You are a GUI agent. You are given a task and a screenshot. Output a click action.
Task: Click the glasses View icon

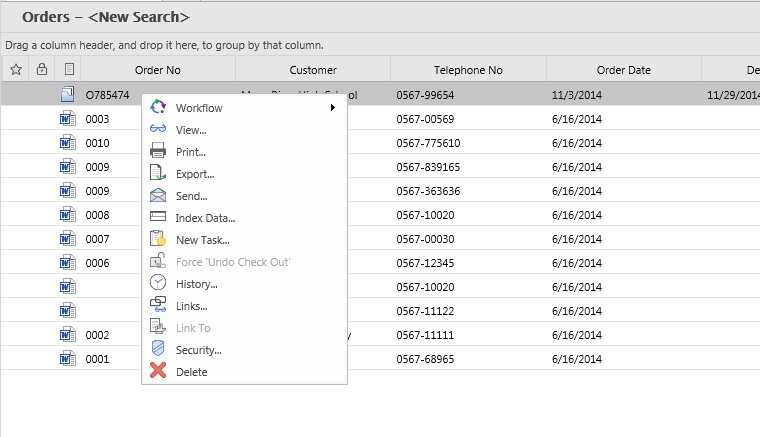pos(158,129)
